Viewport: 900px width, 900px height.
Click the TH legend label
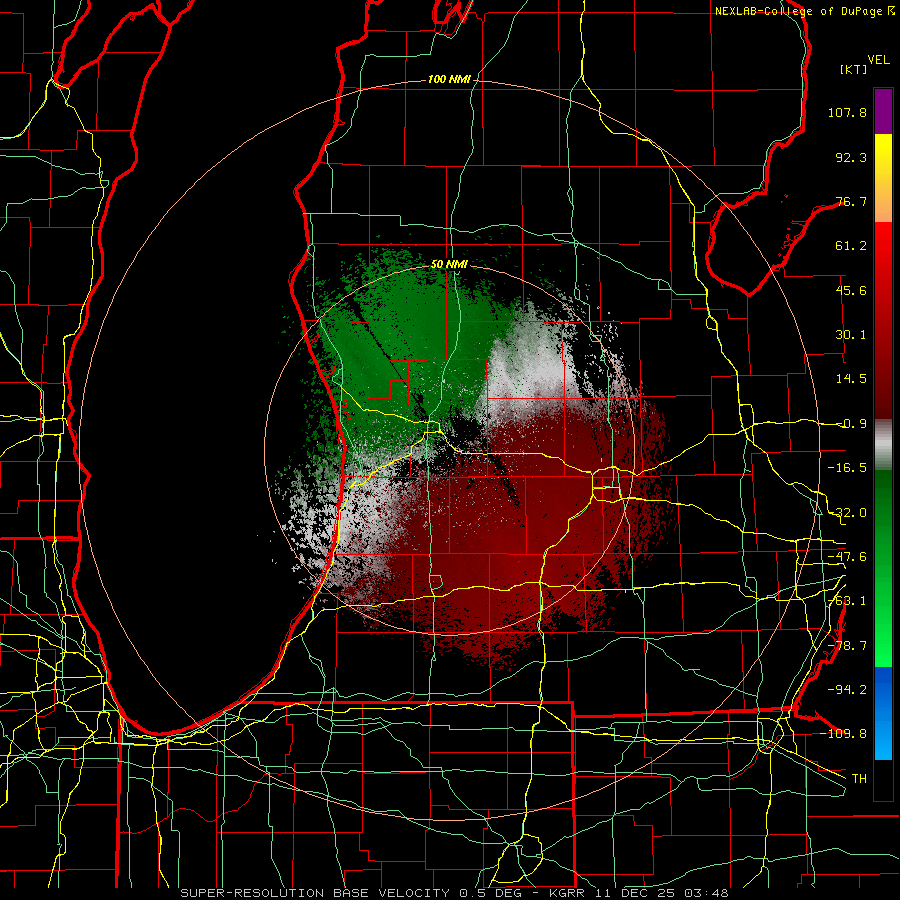(859, 778)
